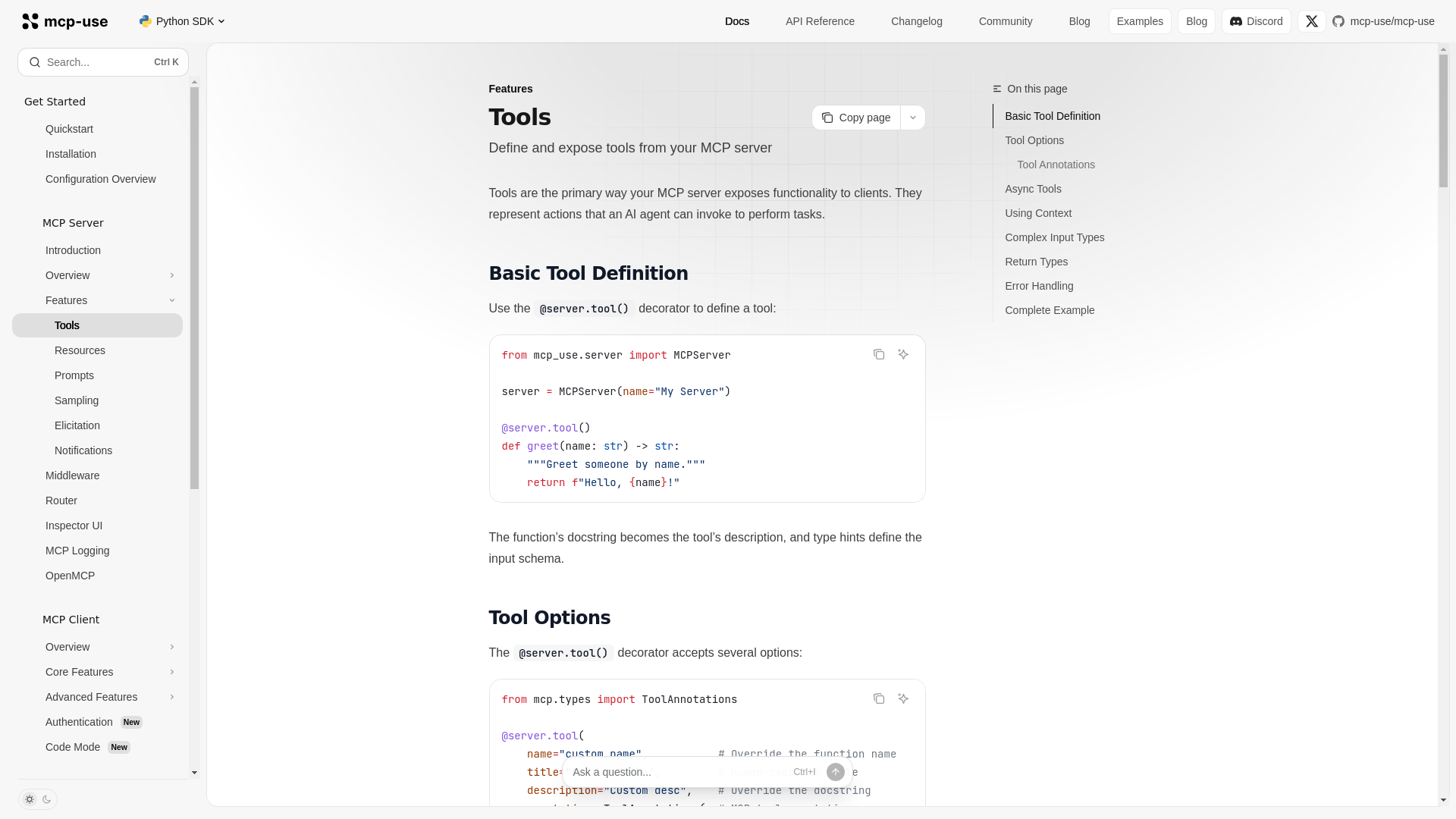
Task: Open the API Reference tab
Action: [820, 21]
